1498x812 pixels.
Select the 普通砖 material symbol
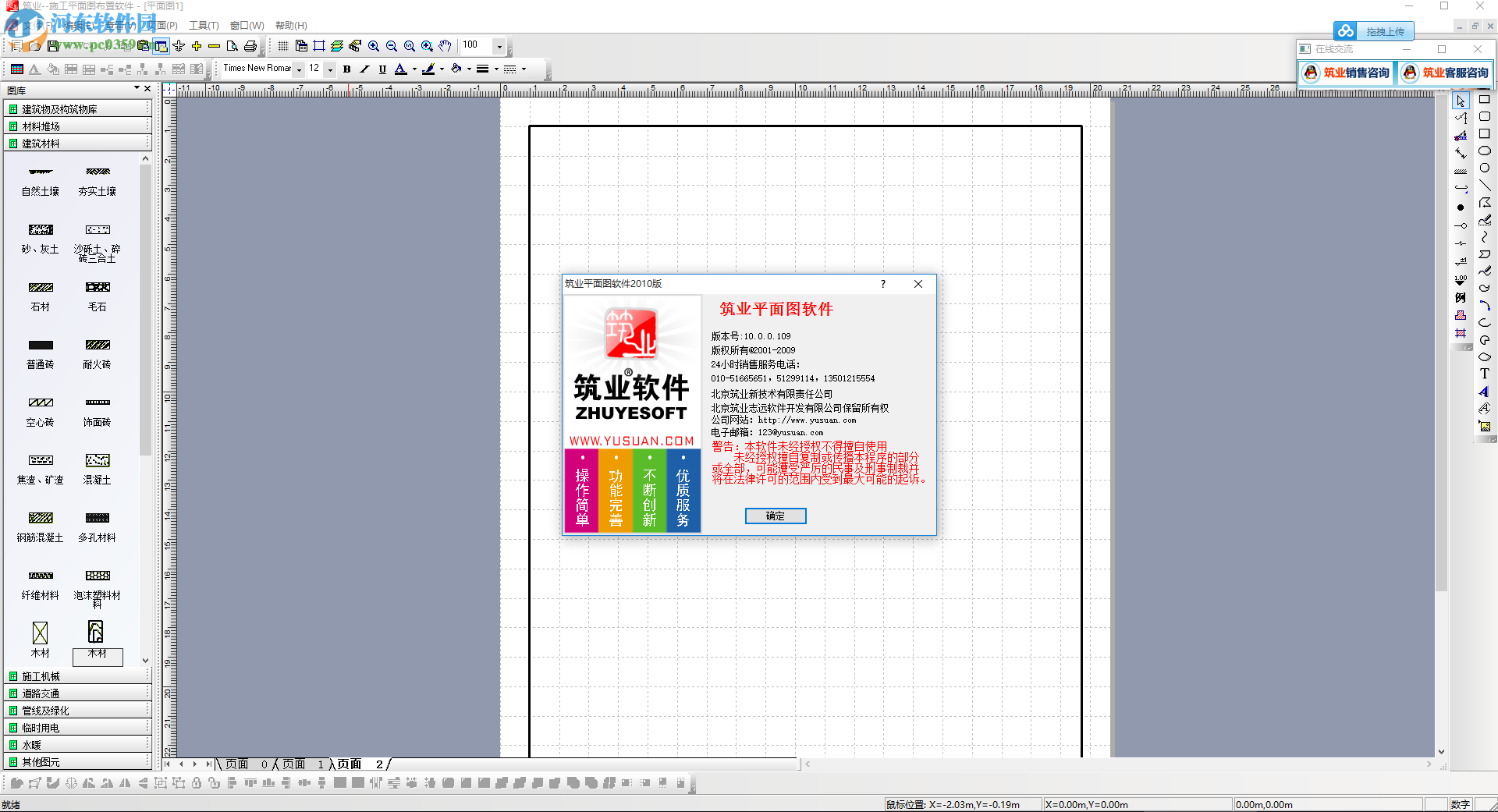pyautogui.click(x=41, y=353)
